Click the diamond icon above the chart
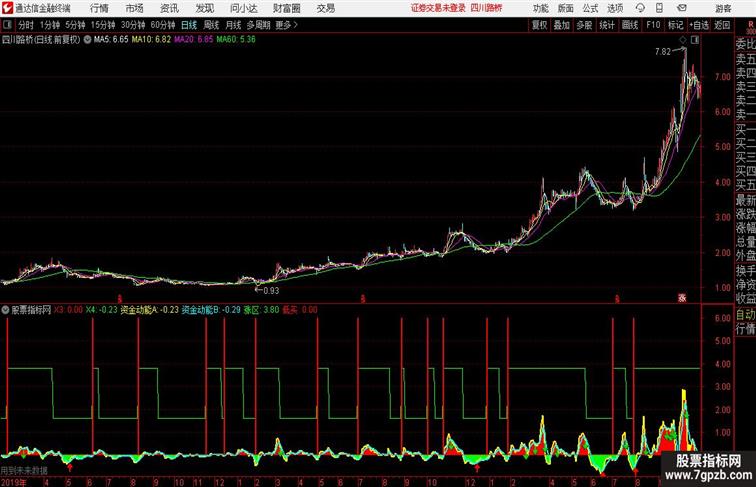The image size is (756, 487). [x=683, y=40]
